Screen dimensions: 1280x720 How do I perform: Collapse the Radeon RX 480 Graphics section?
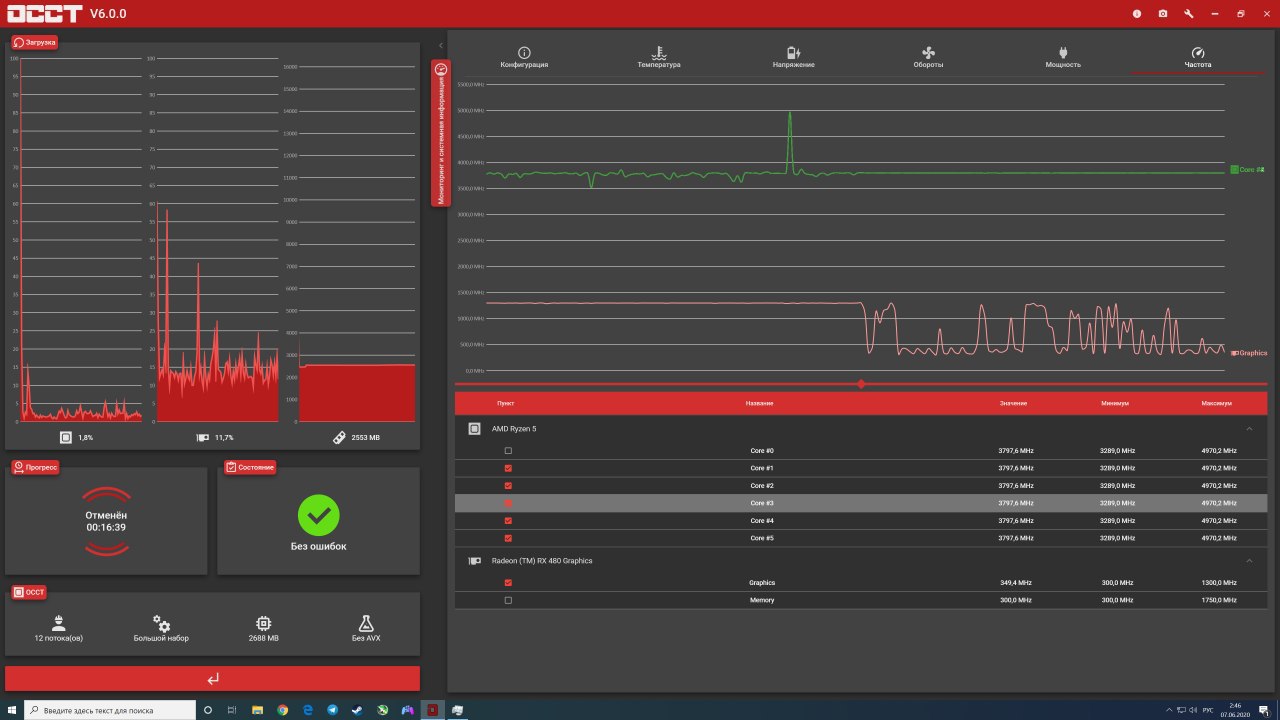(1249, 561)
